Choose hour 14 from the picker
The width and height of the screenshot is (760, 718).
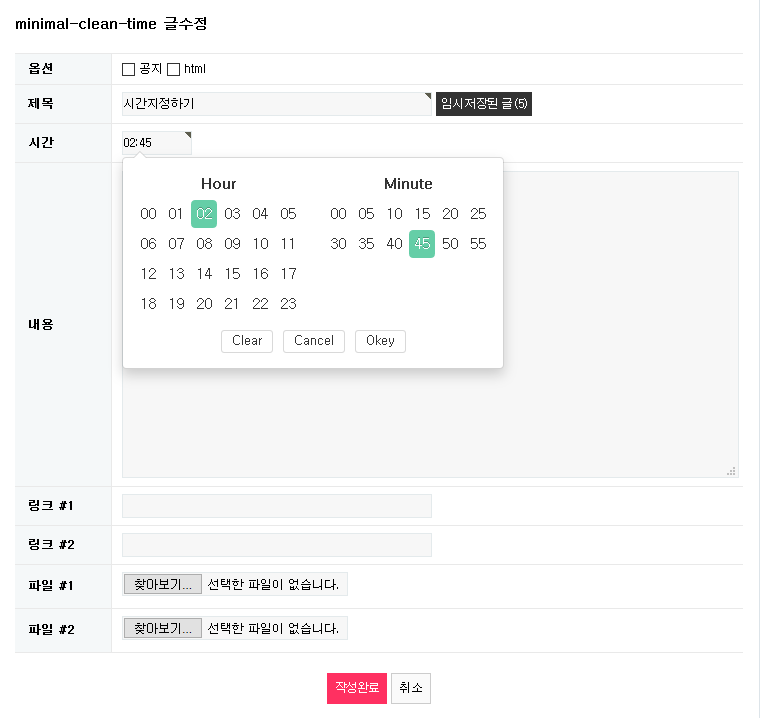pyautogui.click(x=204, y=274)
